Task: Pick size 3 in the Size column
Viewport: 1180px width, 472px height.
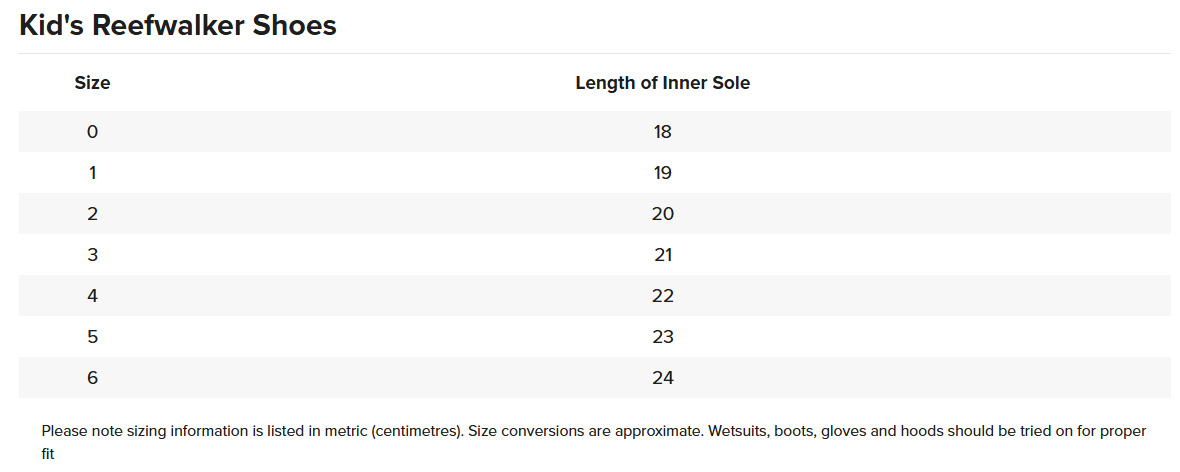Action: [92, 254]
